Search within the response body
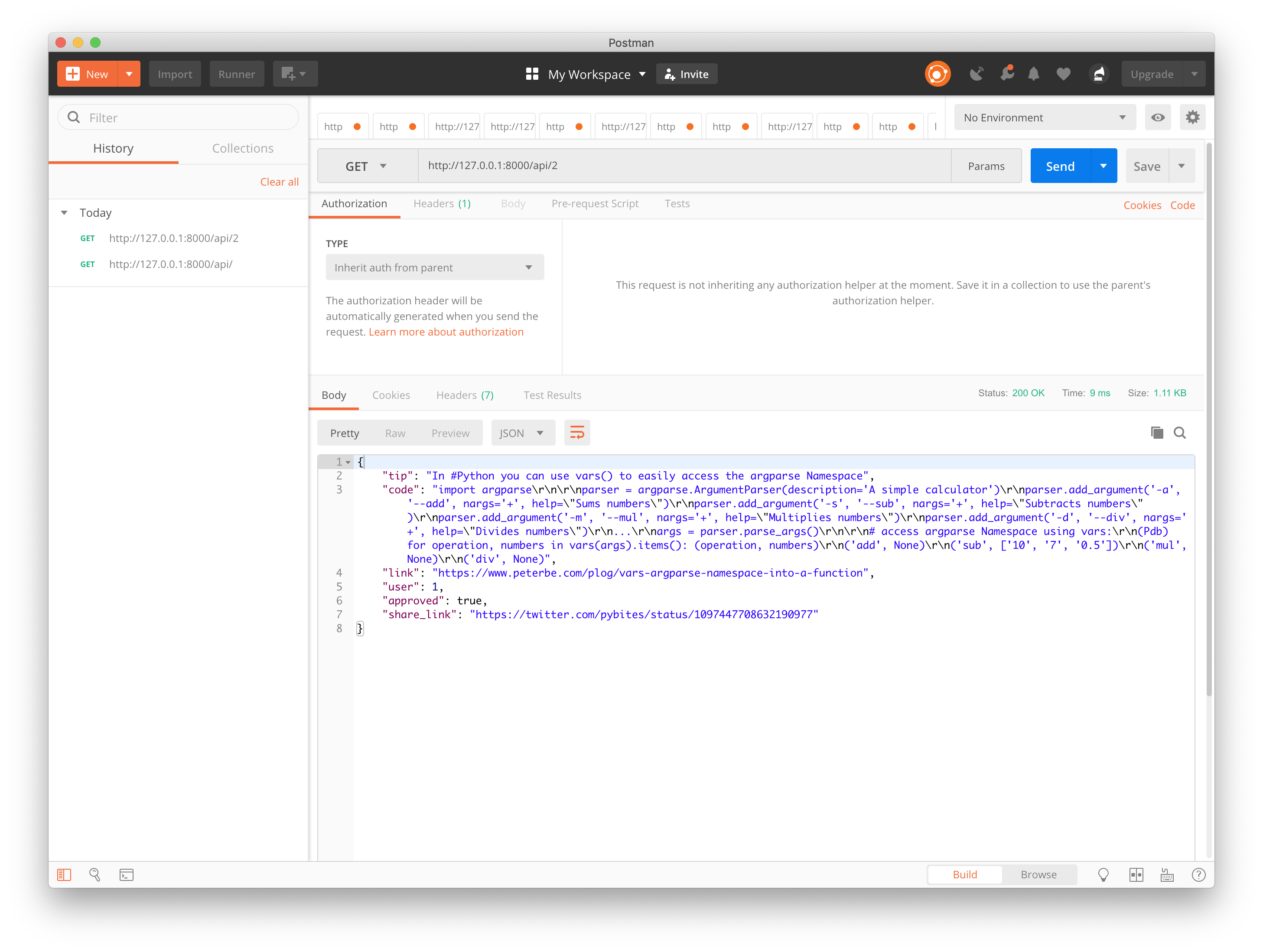The image size is (1263, 952). [x=1180, y=433]
